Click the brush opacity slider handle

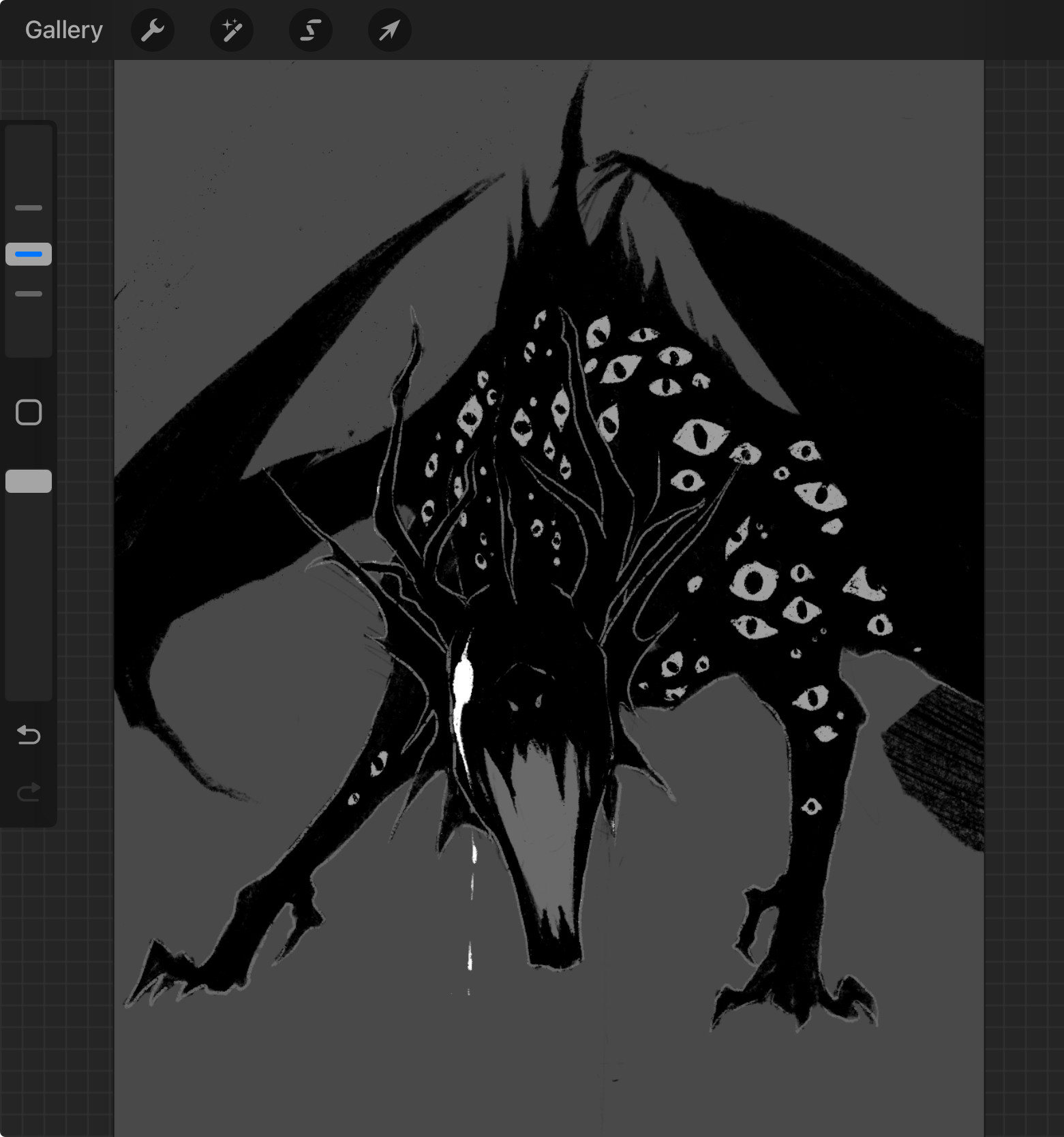pos(29,481)
